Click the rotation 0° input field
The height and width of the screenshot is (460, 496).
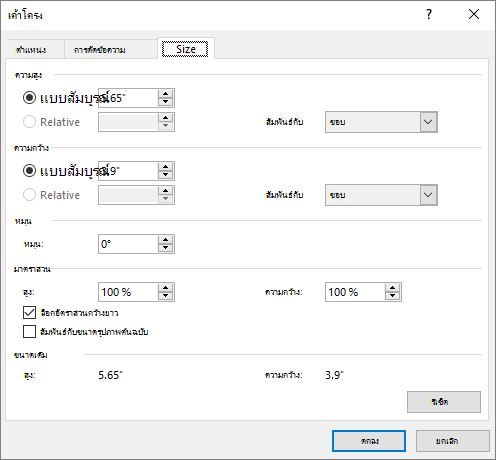click(x=128, y=244)
